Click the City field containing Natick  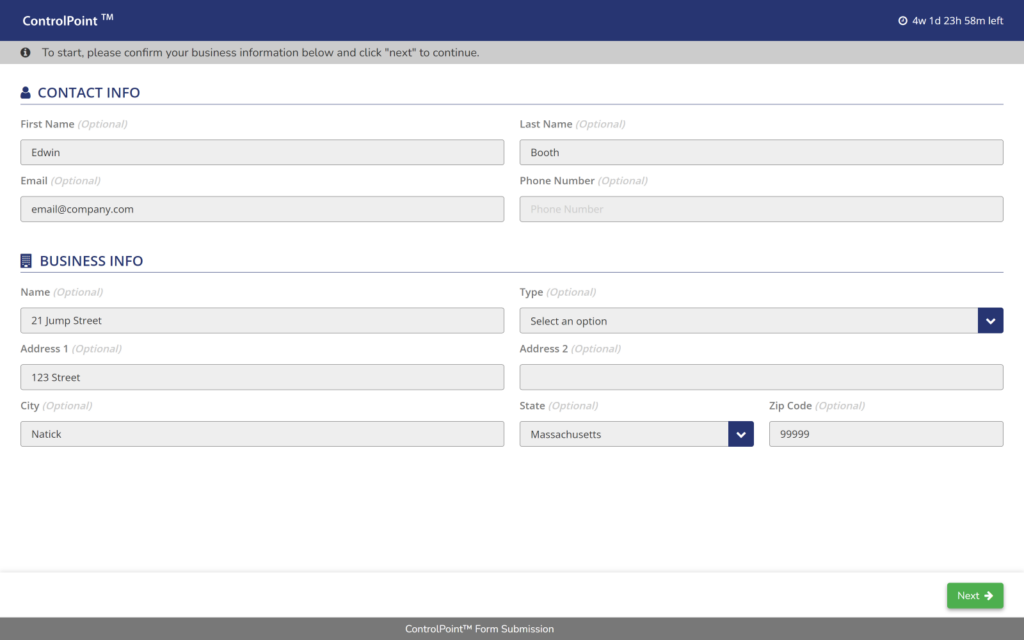(x=262, y=433)
